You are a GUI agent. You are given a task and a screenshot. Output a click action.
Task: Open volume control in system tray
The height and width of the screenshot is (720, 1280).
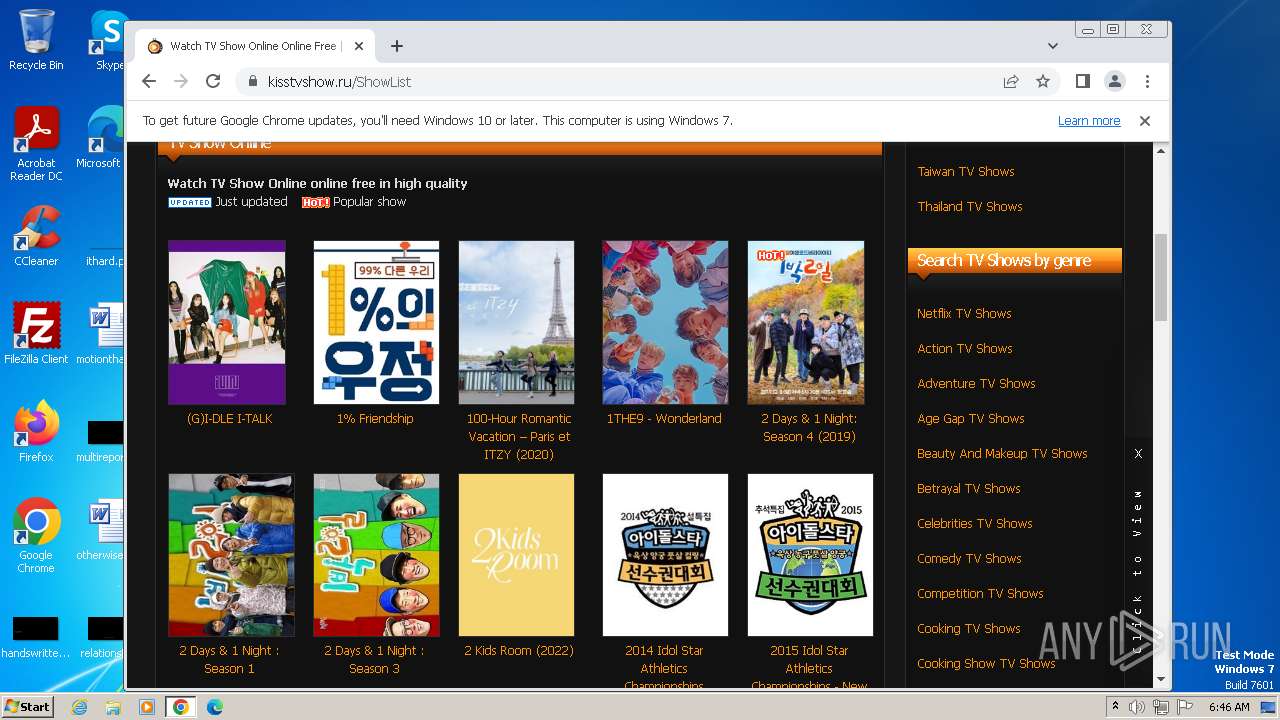coord(1137,707)
